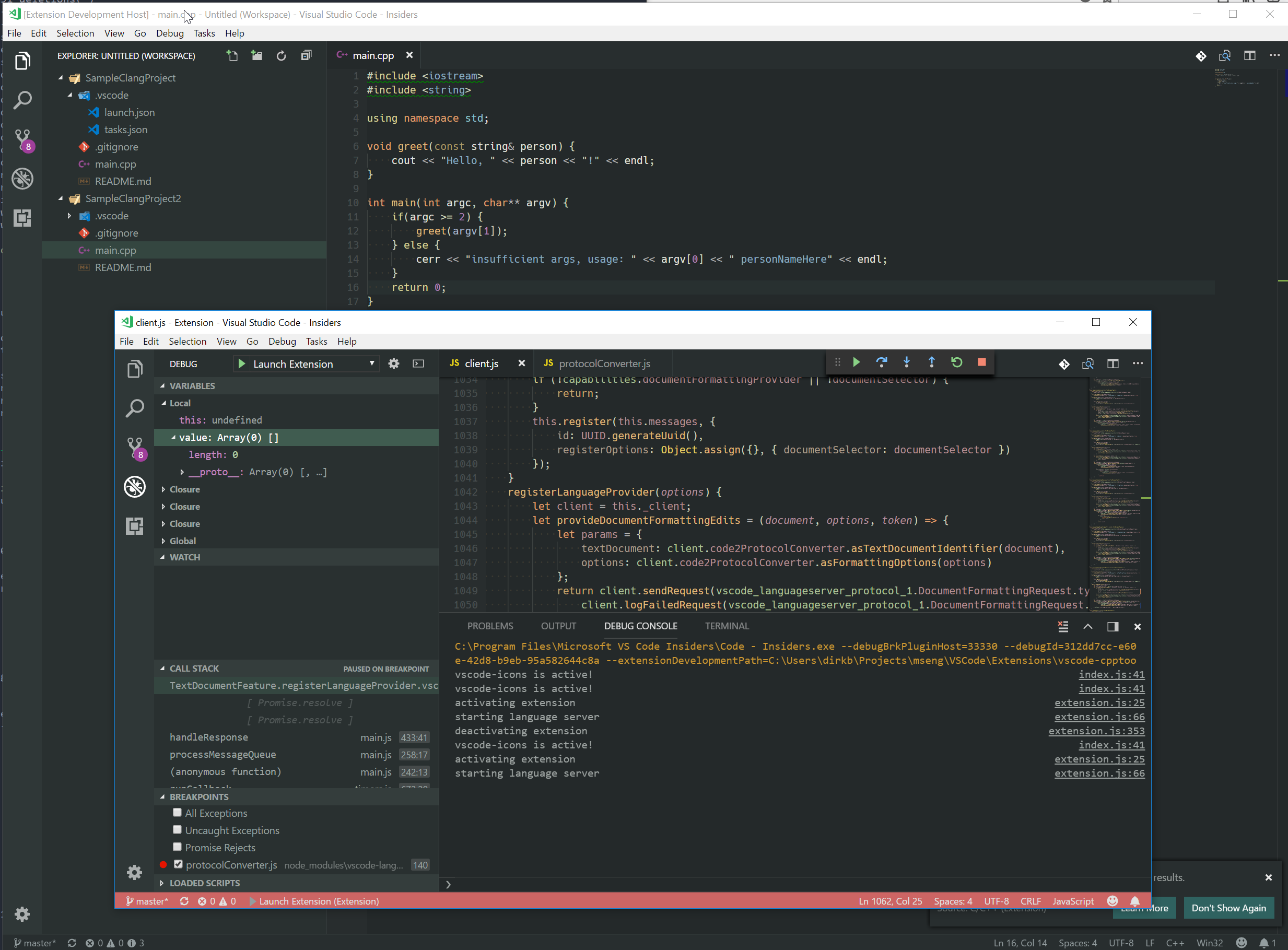1288x950 pixels.
Task: Open extension.js:353 link in console
Action: [x=1096, y=731]
